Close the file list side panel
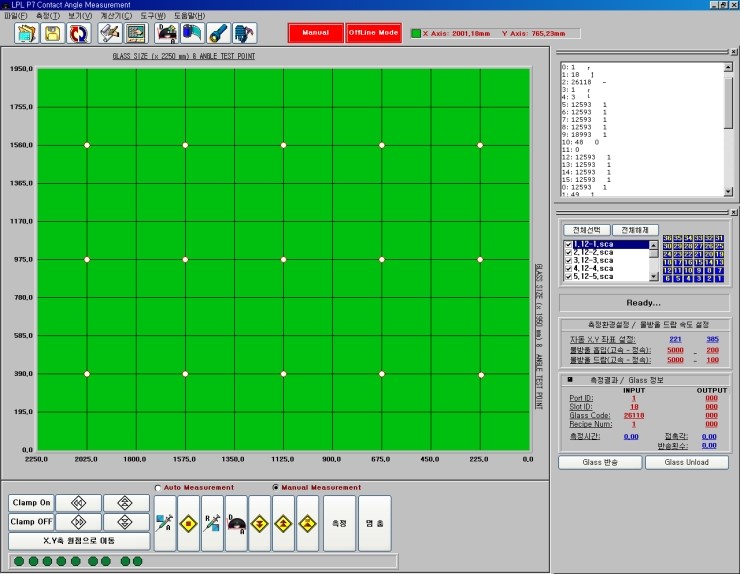The image size is (740, 574). 734,212
